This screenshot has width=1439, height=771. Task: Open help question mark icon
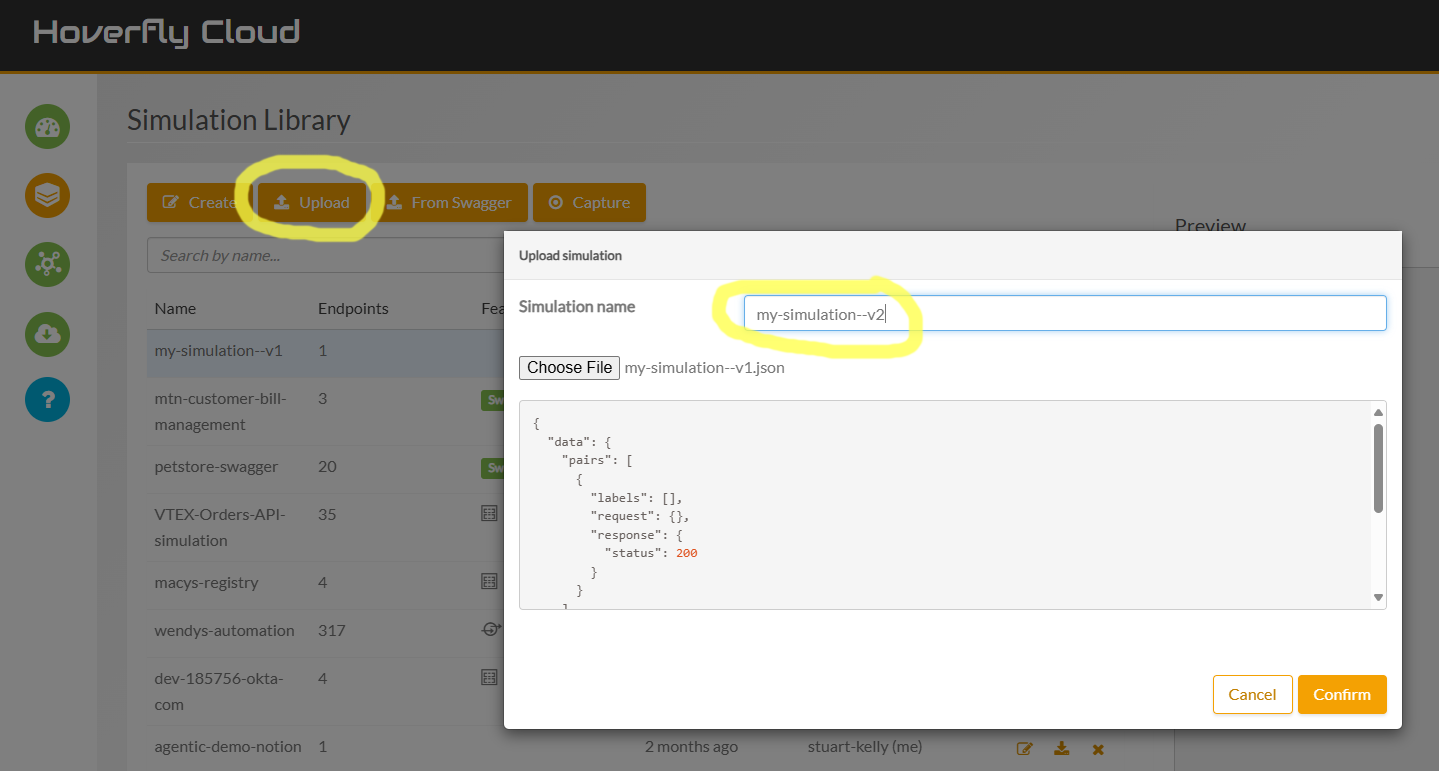tap(47, 400)
